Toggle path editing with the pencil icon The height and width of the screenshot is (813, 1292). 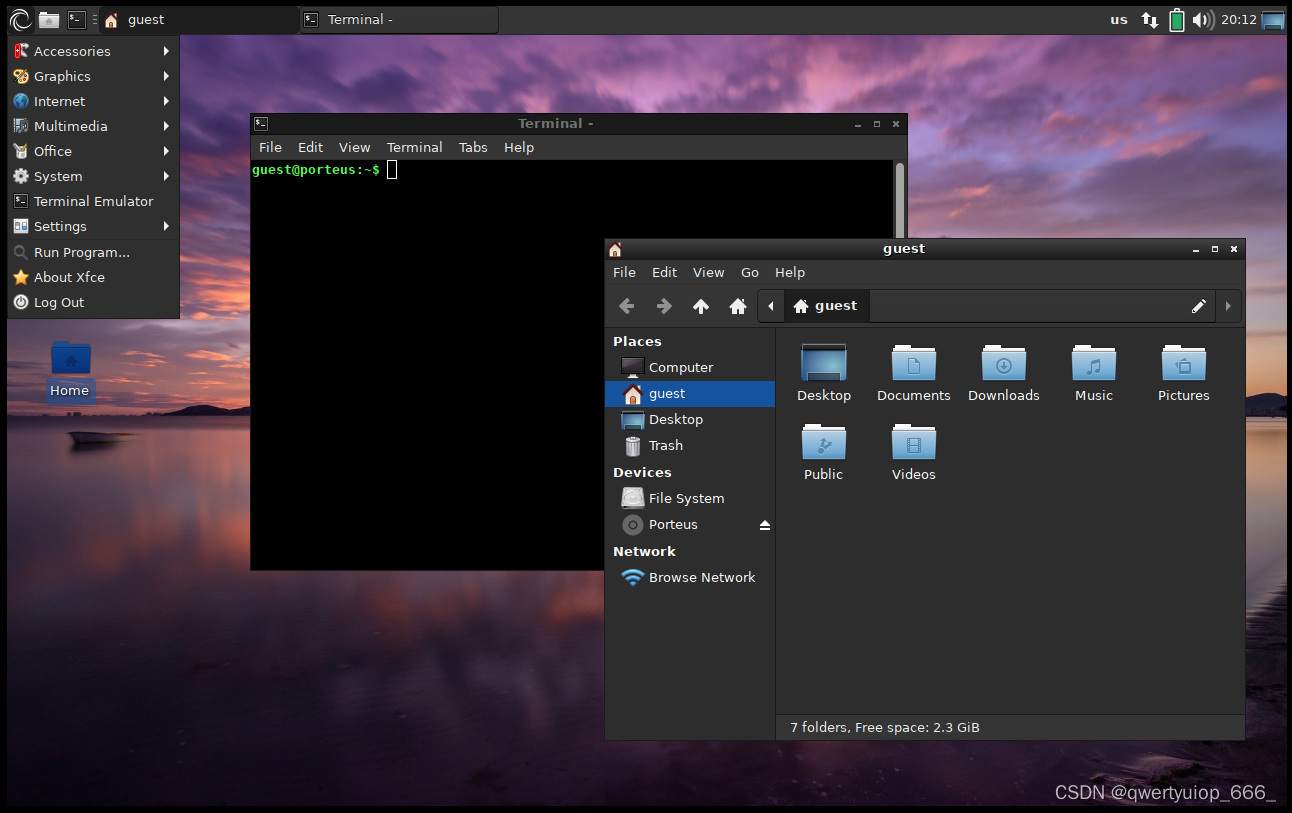[x=1199, y=306]
